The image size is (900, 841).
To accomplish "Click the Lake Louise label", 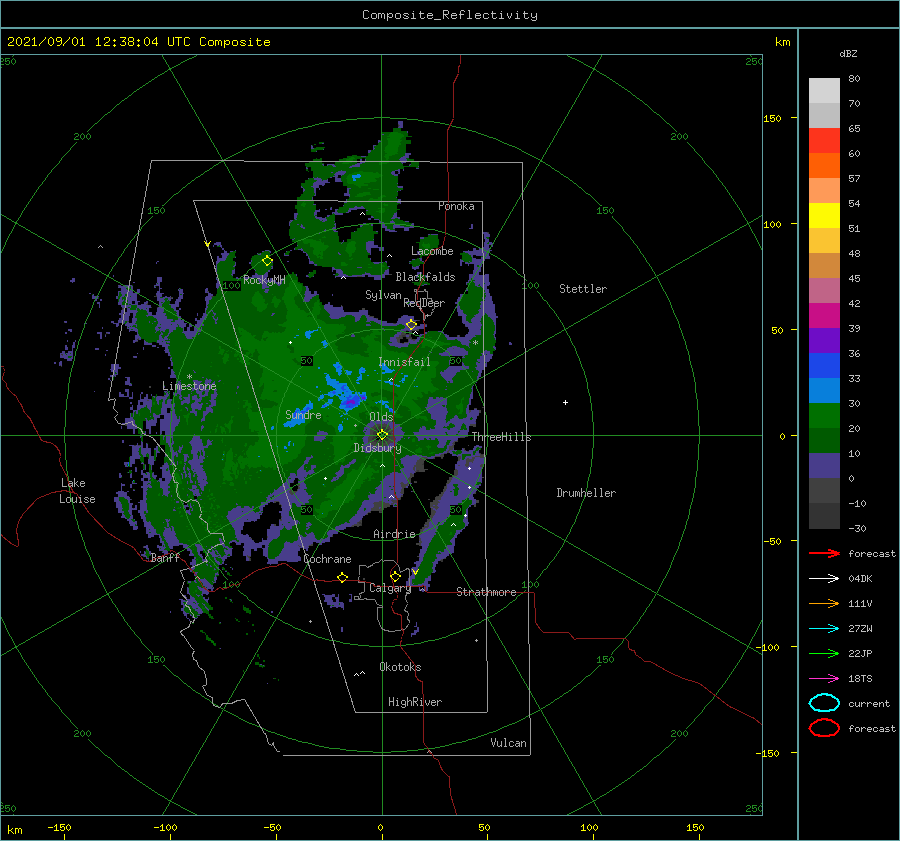I will point(78,491).
